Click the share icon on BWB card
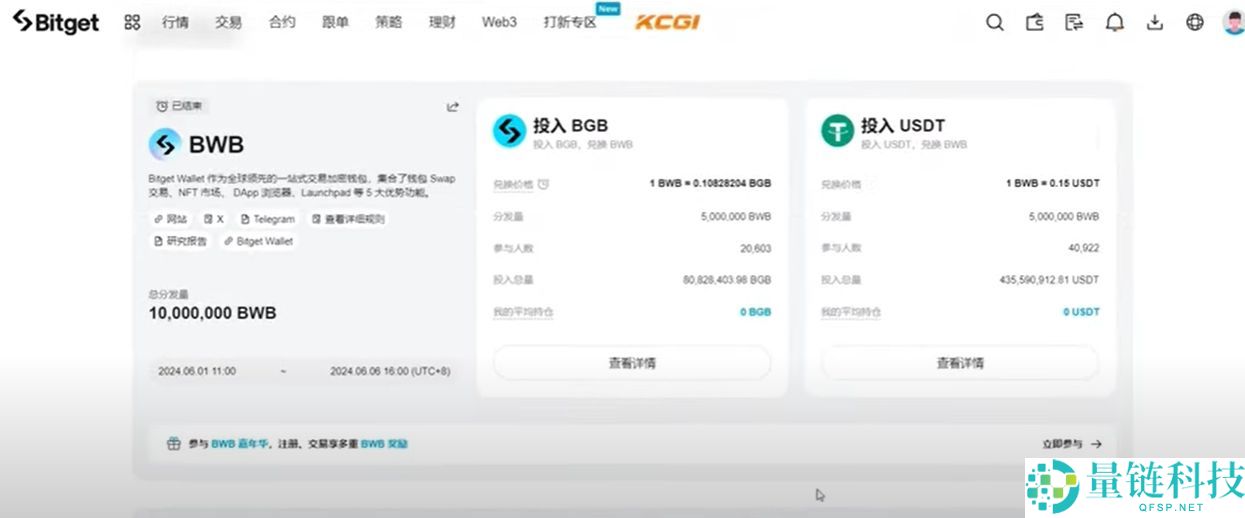 pyautogui.click(x=452, y=106)
